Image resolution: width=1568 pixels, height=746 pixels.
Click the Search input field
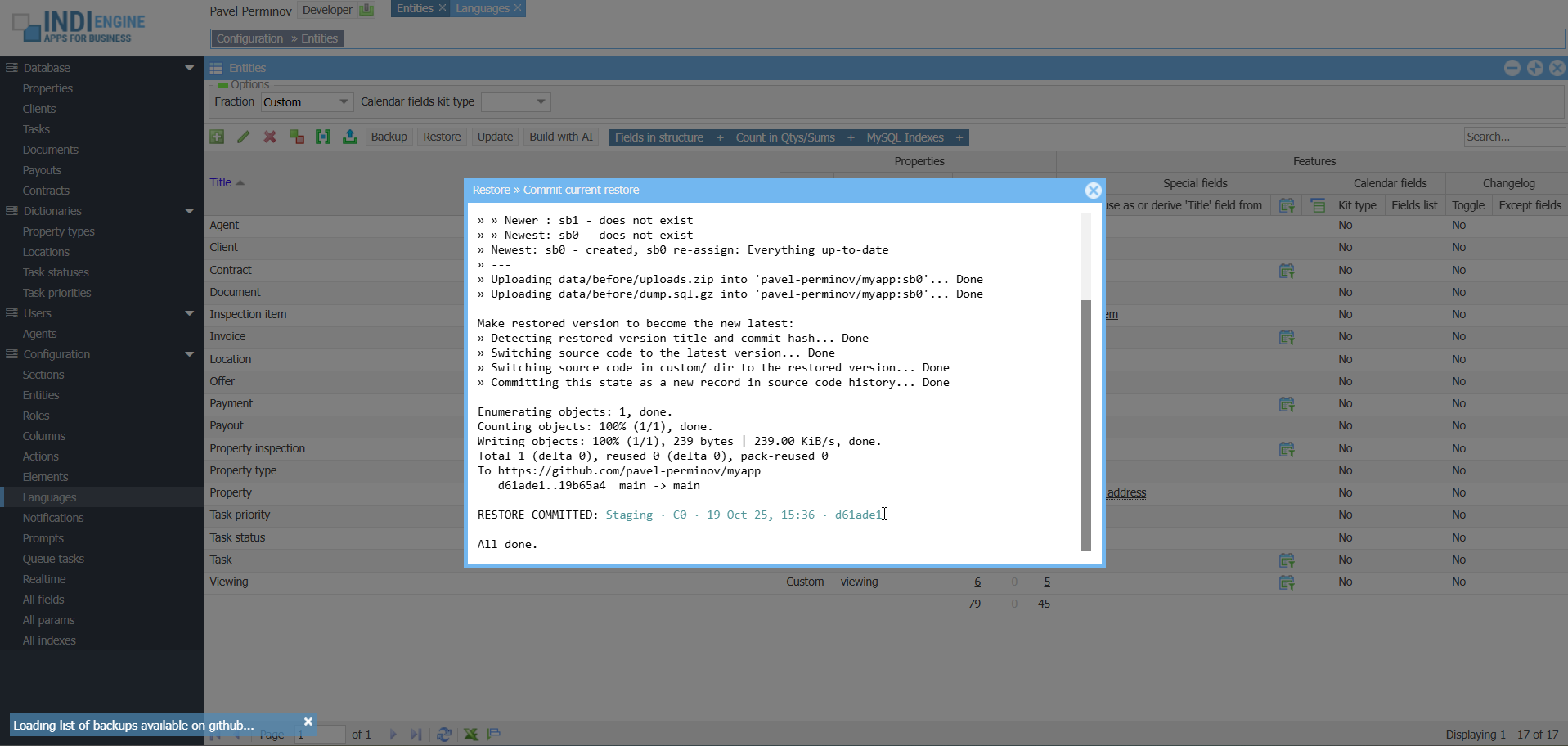pos(1512,137)
